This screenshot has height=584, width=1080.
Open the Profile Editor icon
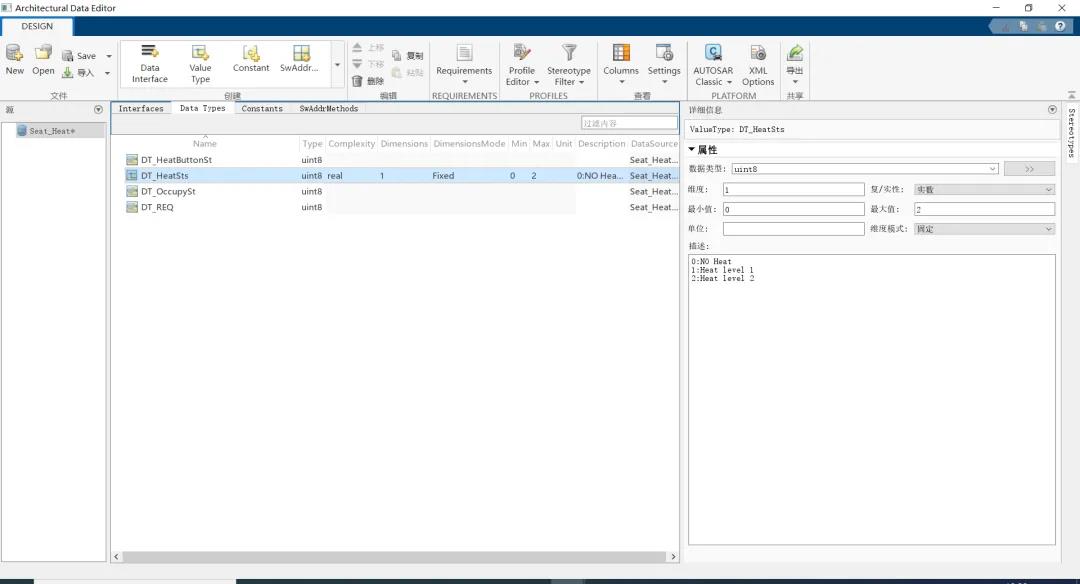tap(521, 53)
